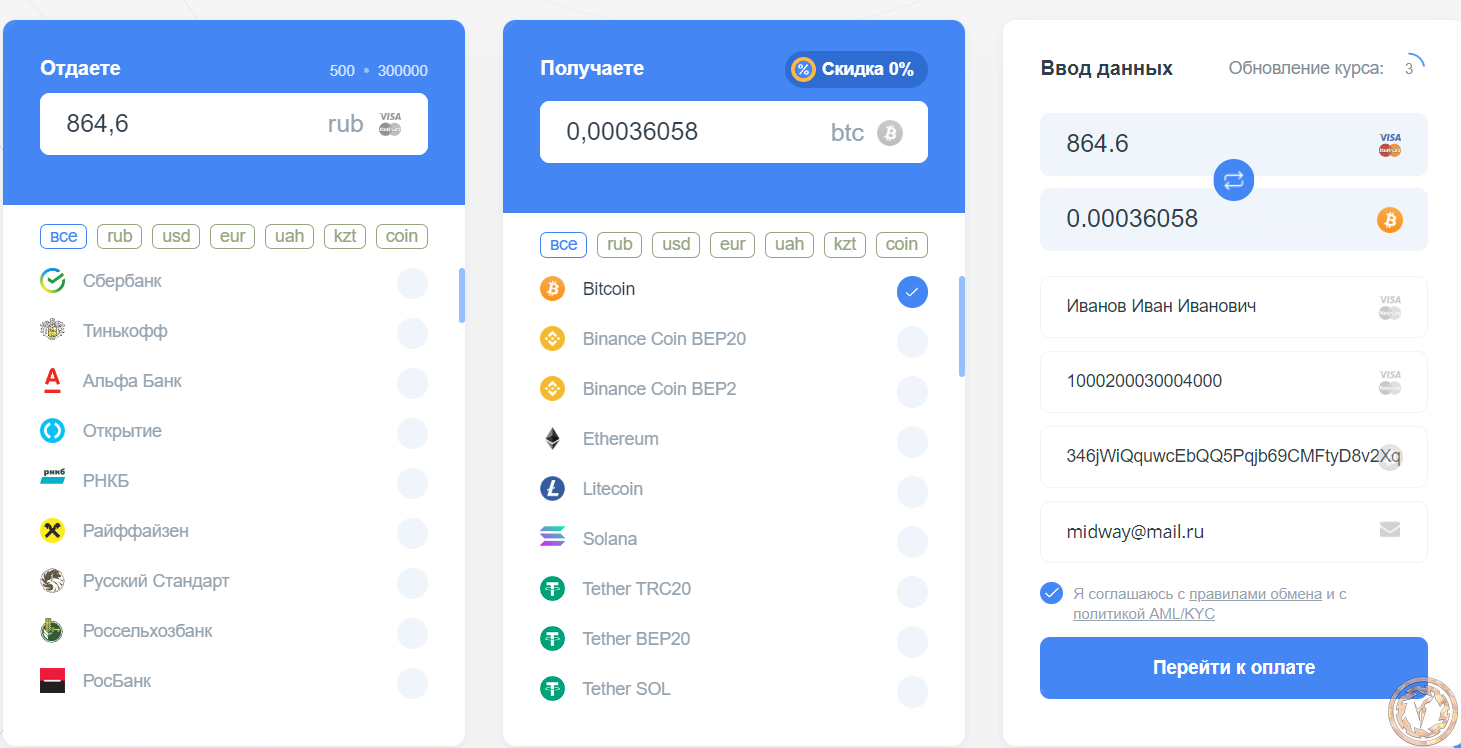This screenshot has width=1461, height=748.
Task: Click the Tether TRC20 icon
Action: coord(552,589)
